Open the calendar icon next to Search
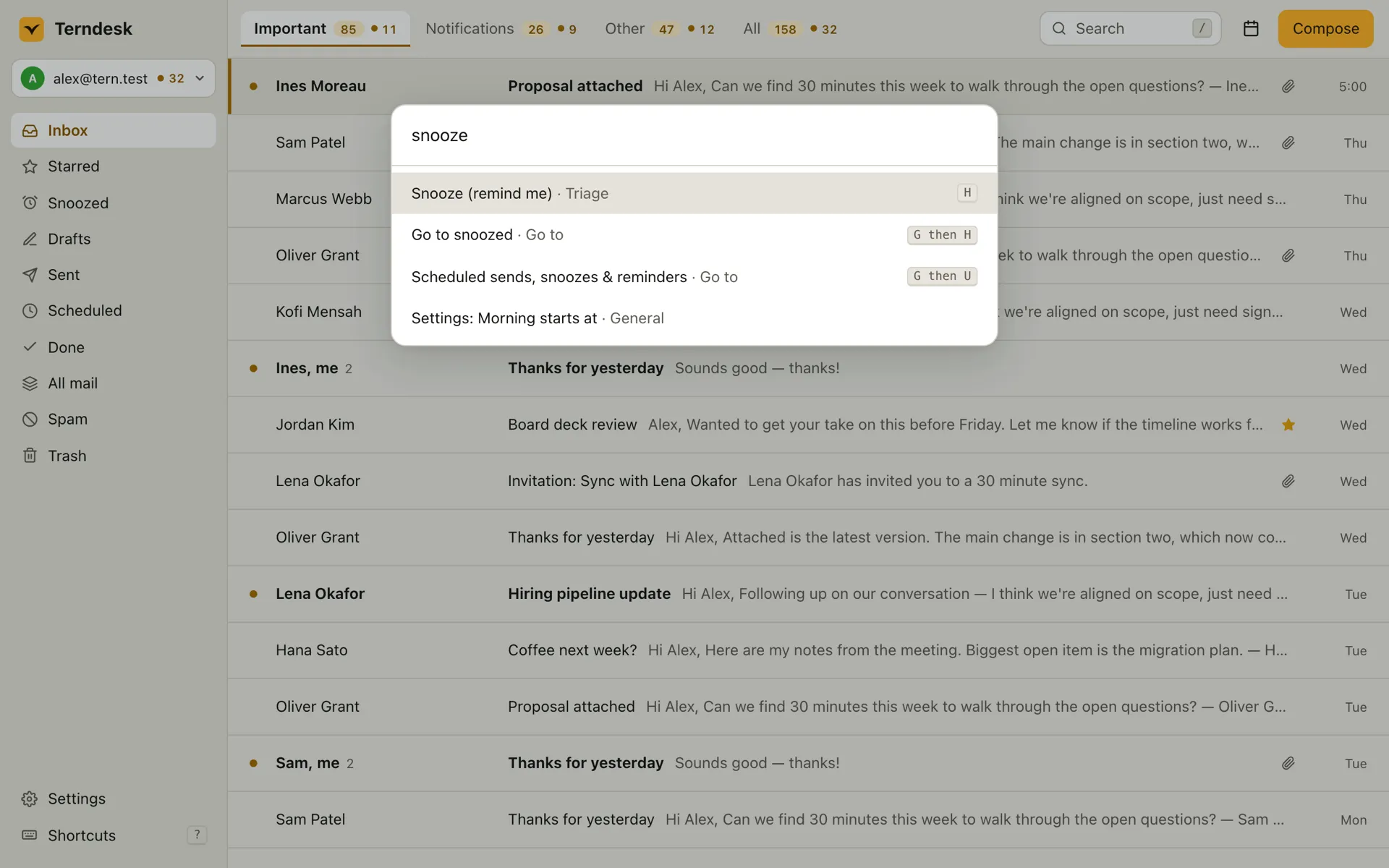The image size is (1389, 868). pyautogui.click(x=1251, y=29)
